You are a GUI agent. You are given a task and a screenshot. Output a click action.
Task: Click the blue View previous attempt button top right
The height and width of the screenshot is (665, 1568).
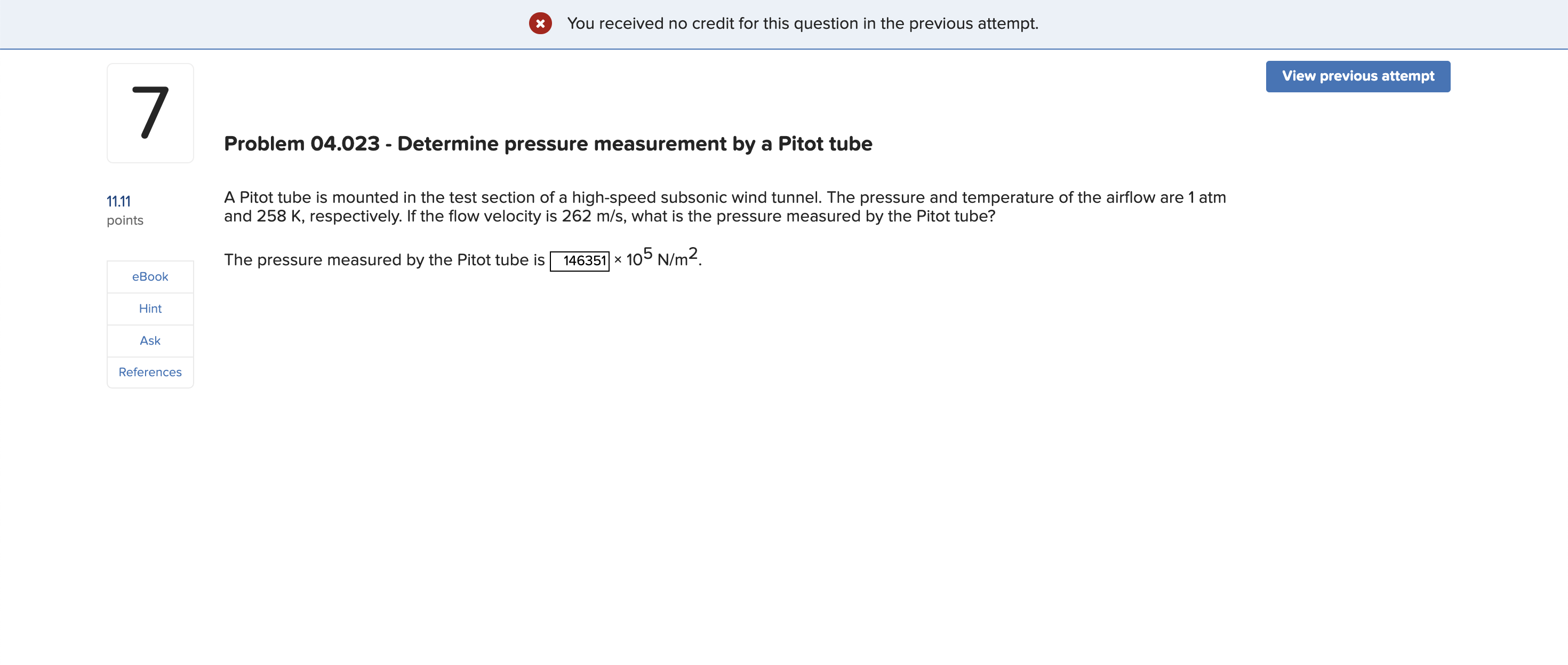coord(1357,76)
